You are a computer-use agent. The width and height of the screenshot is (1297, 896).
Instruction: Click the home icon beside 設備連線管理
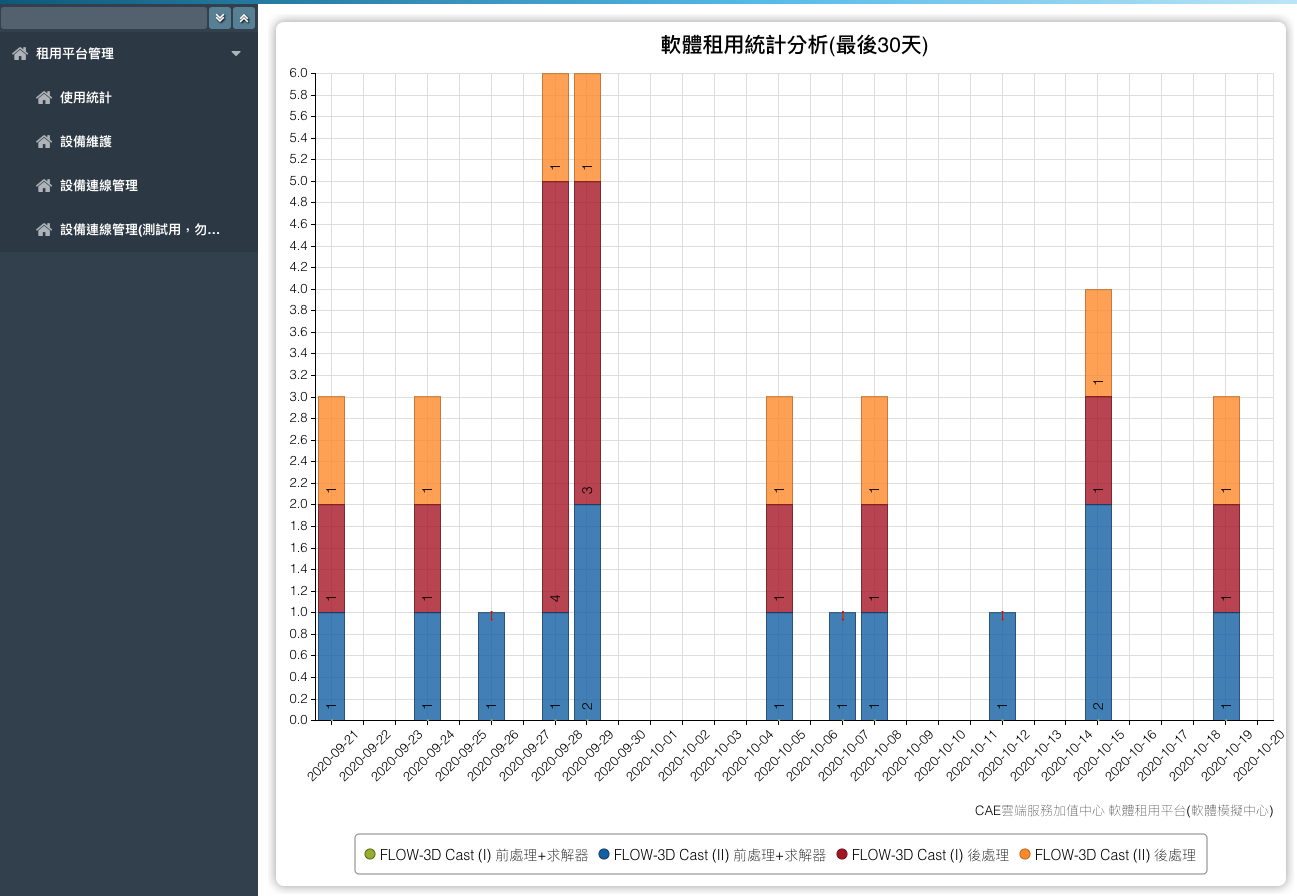tap(44, 186)
